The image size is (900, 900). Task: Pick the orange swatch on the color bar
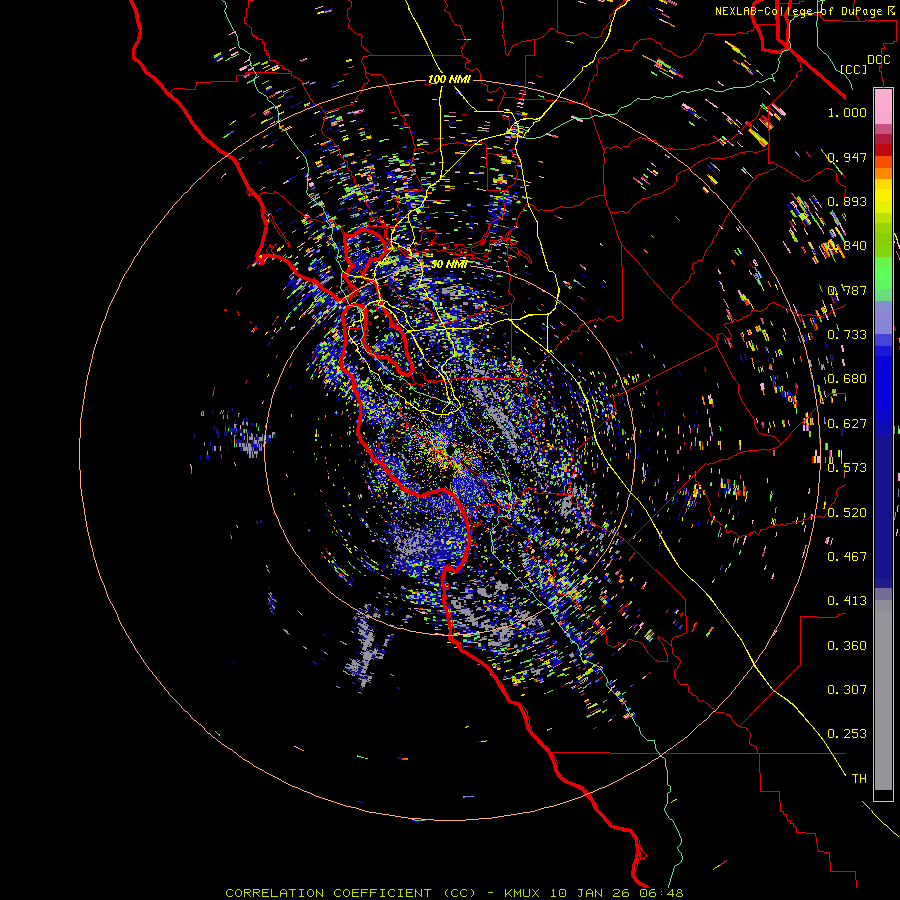point(883,173)
